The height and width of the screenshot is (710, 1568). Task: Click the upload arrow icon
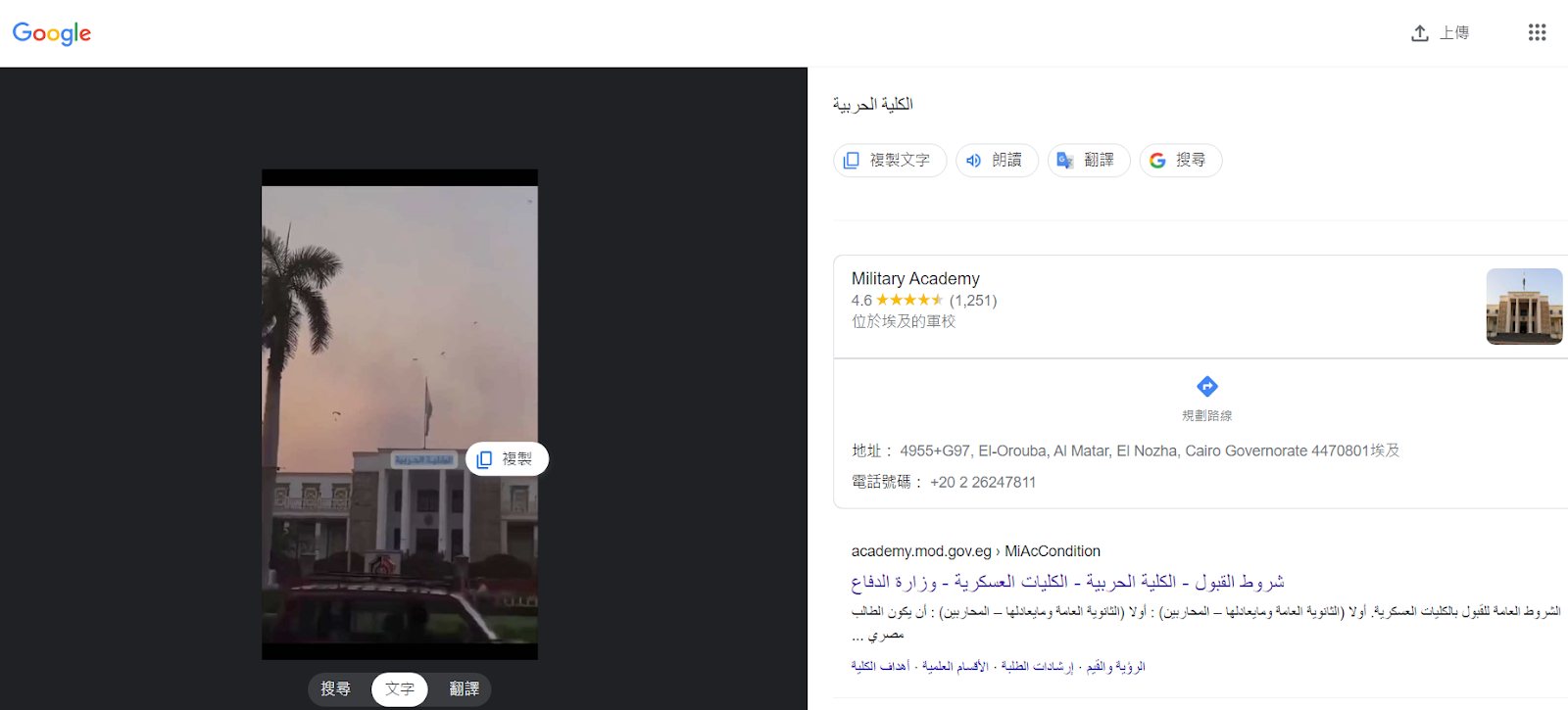(1419, 33)
